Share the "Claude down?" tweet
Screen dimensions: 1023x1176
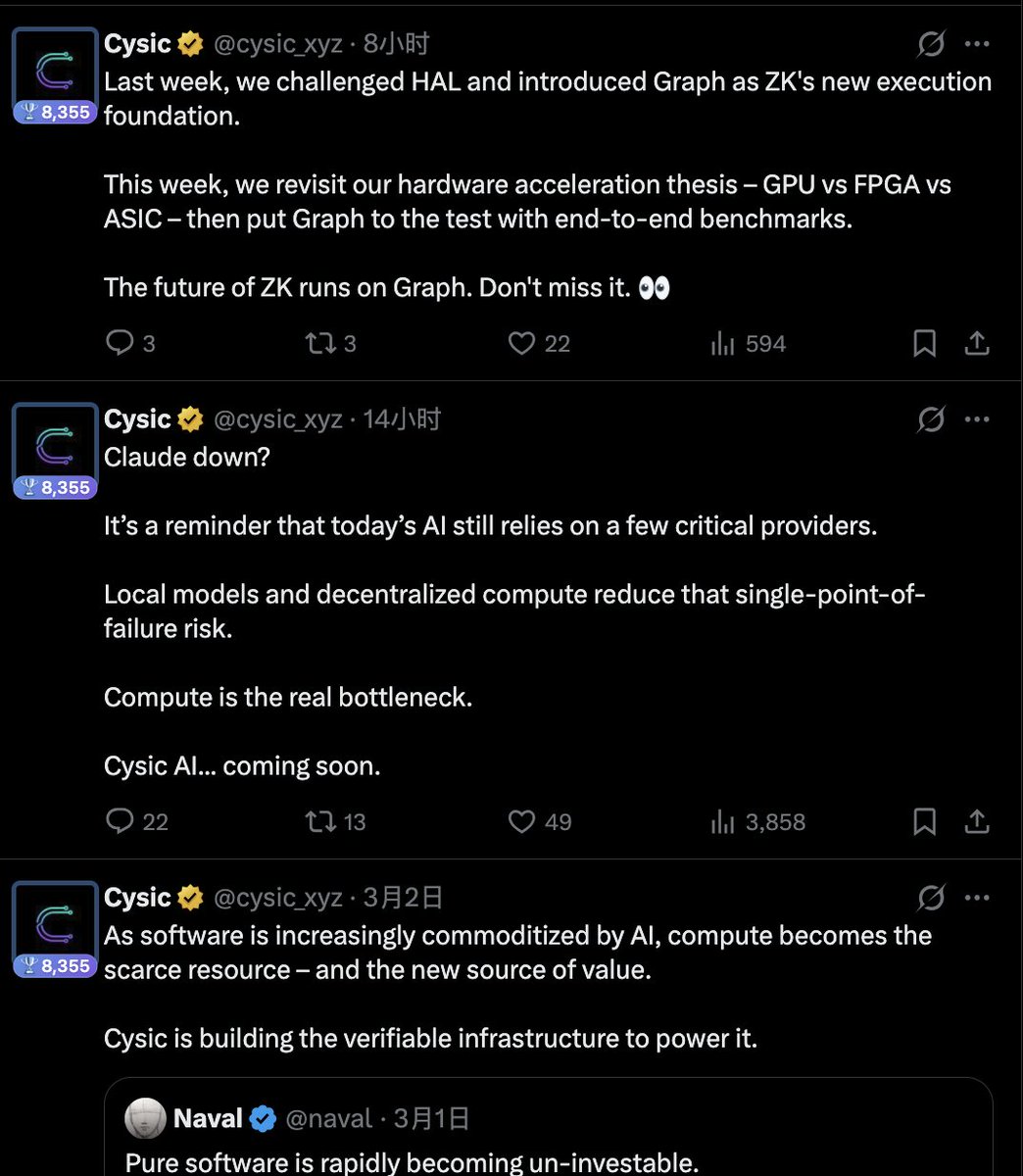(977, 821)
